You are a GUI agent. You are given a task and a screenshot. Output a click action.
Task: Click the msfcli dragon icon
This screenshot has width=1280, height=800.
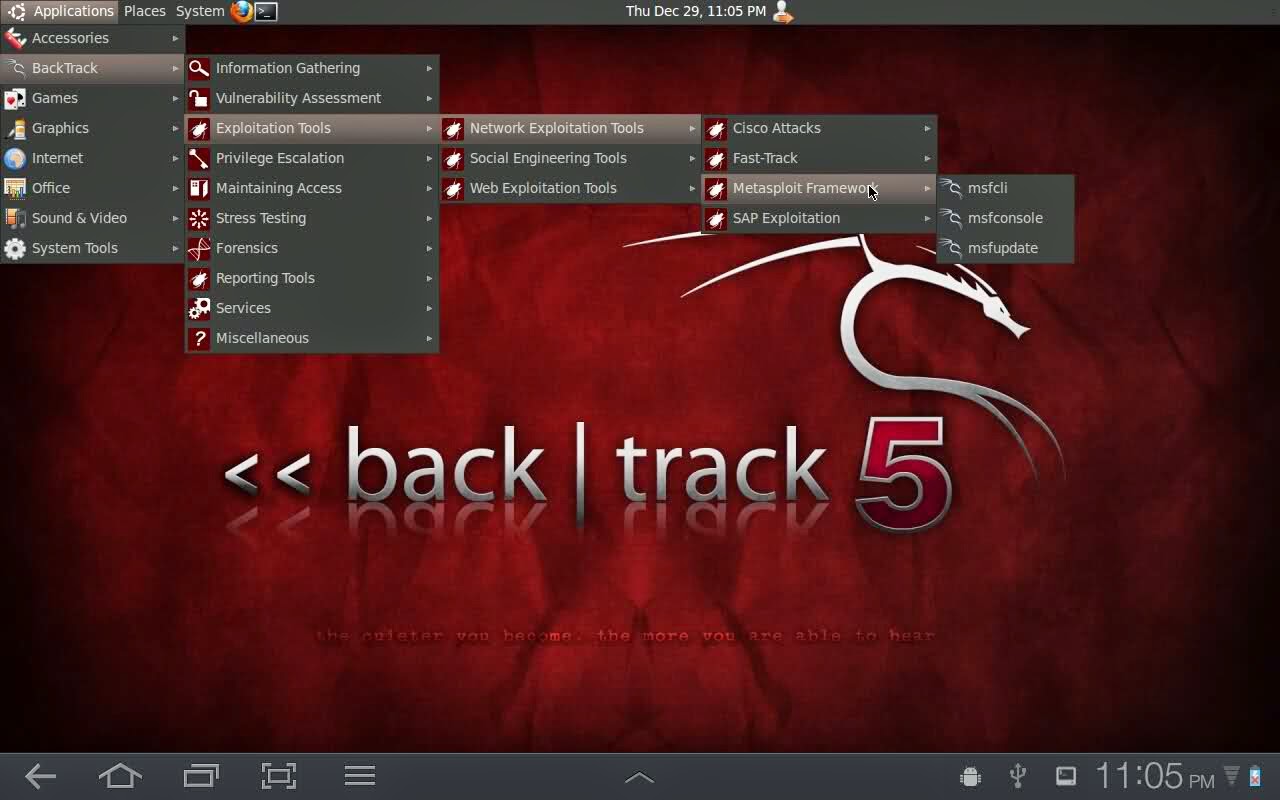[x=951, y=188]
